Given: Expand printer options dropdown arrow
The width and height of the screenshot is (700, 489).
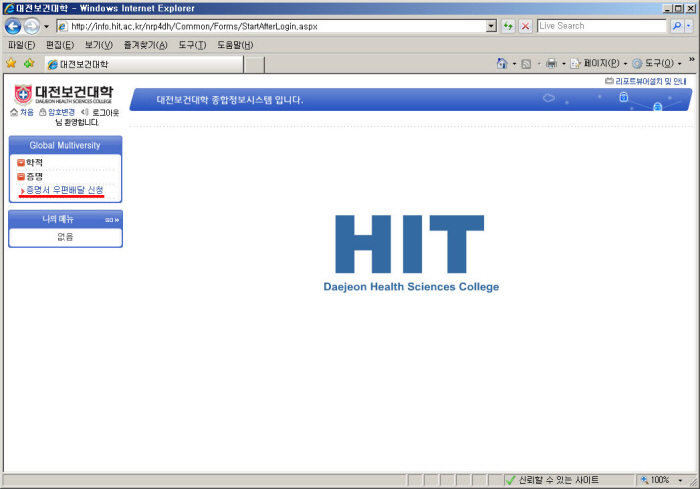Looking at the screenshot, I should (x=563, y=64).
